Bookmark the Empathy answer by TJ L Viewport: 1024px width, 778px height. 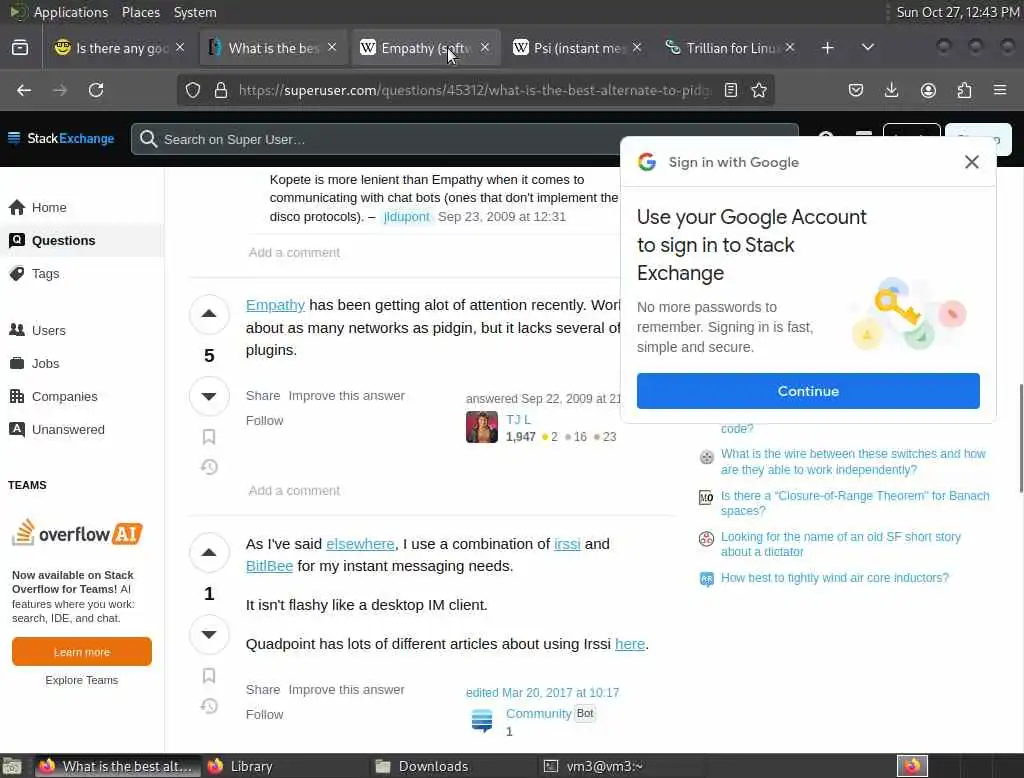[x=209, y=436]
